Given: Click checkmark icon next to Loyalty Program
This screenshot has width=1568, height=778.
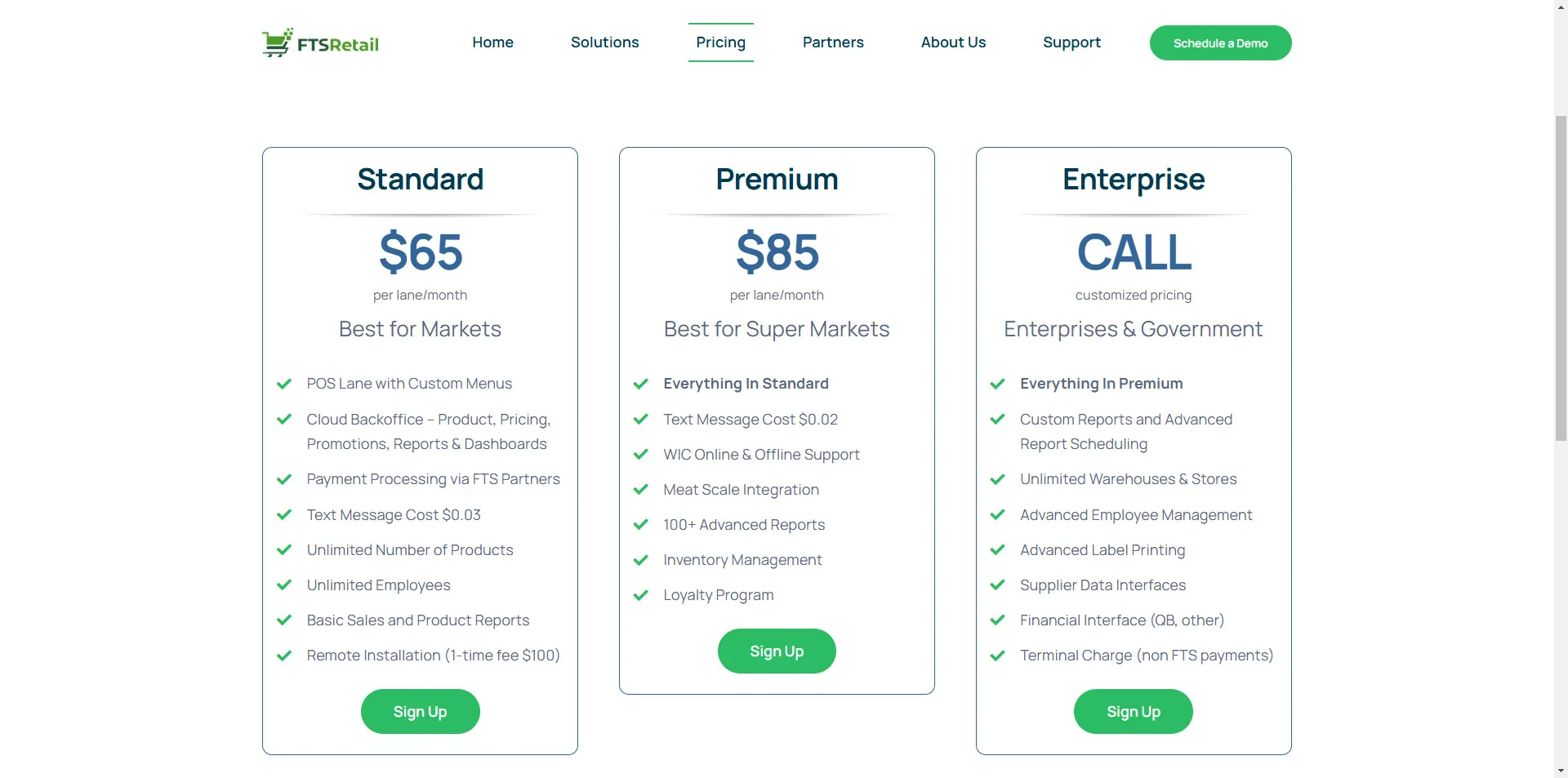Looking at the screenshot, I should pos(641,595).
